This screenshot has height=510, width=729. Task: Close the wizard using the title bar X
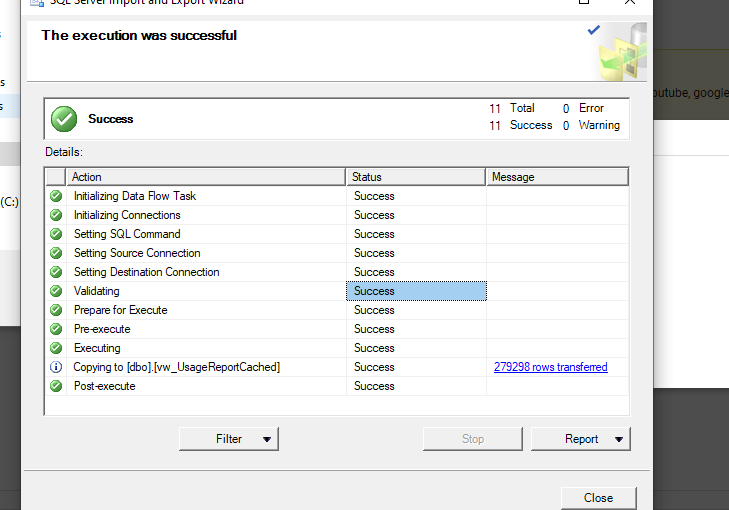tap(630, 1)
